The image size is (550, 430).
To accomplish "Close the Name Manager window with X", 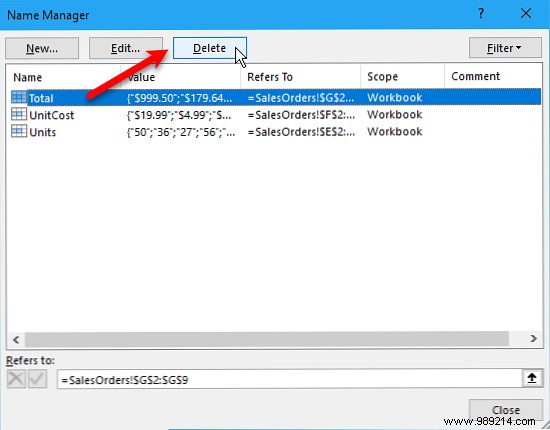I will (x=526, y=14).
